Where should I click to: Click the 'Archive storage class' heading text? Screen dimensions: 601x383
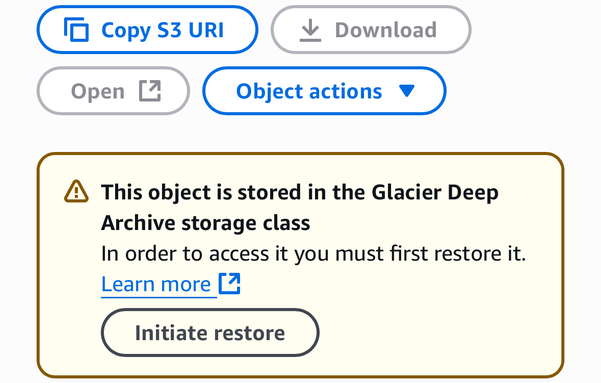click(205, 223)
